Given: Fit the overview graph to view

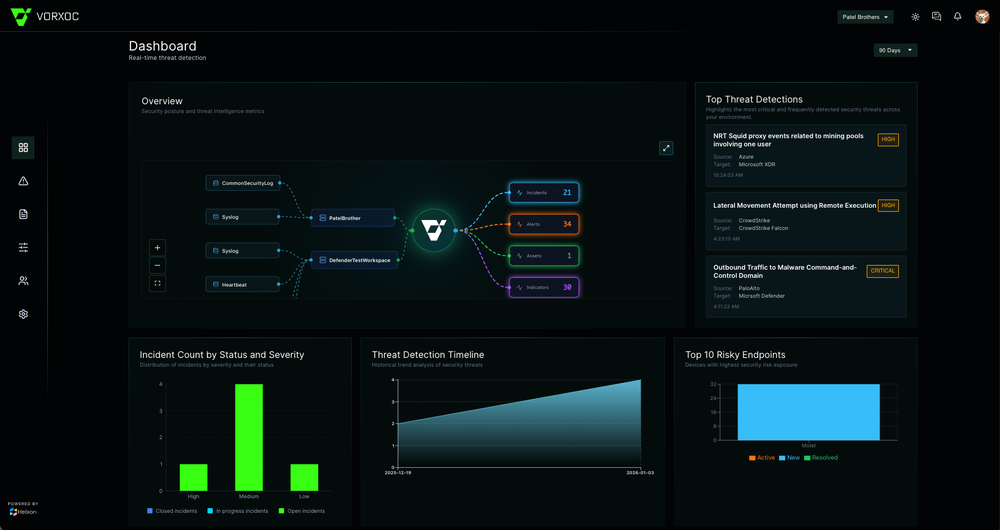Looking at the screenshot, I should (x=158, y=283).
